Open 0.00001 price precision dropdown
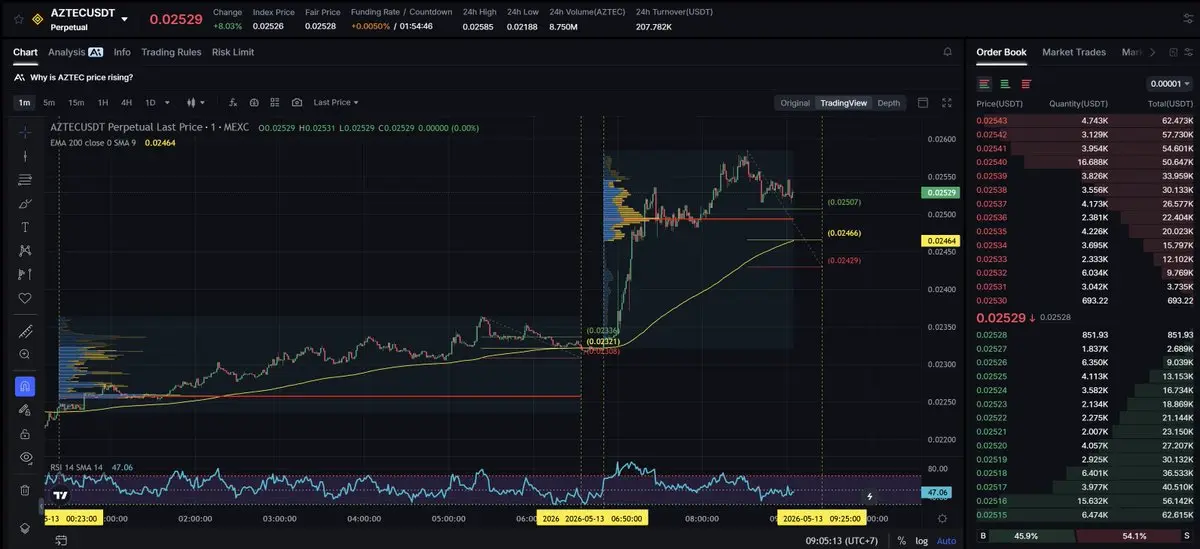The image size is (1200, 549). (x=1169, y=84)
